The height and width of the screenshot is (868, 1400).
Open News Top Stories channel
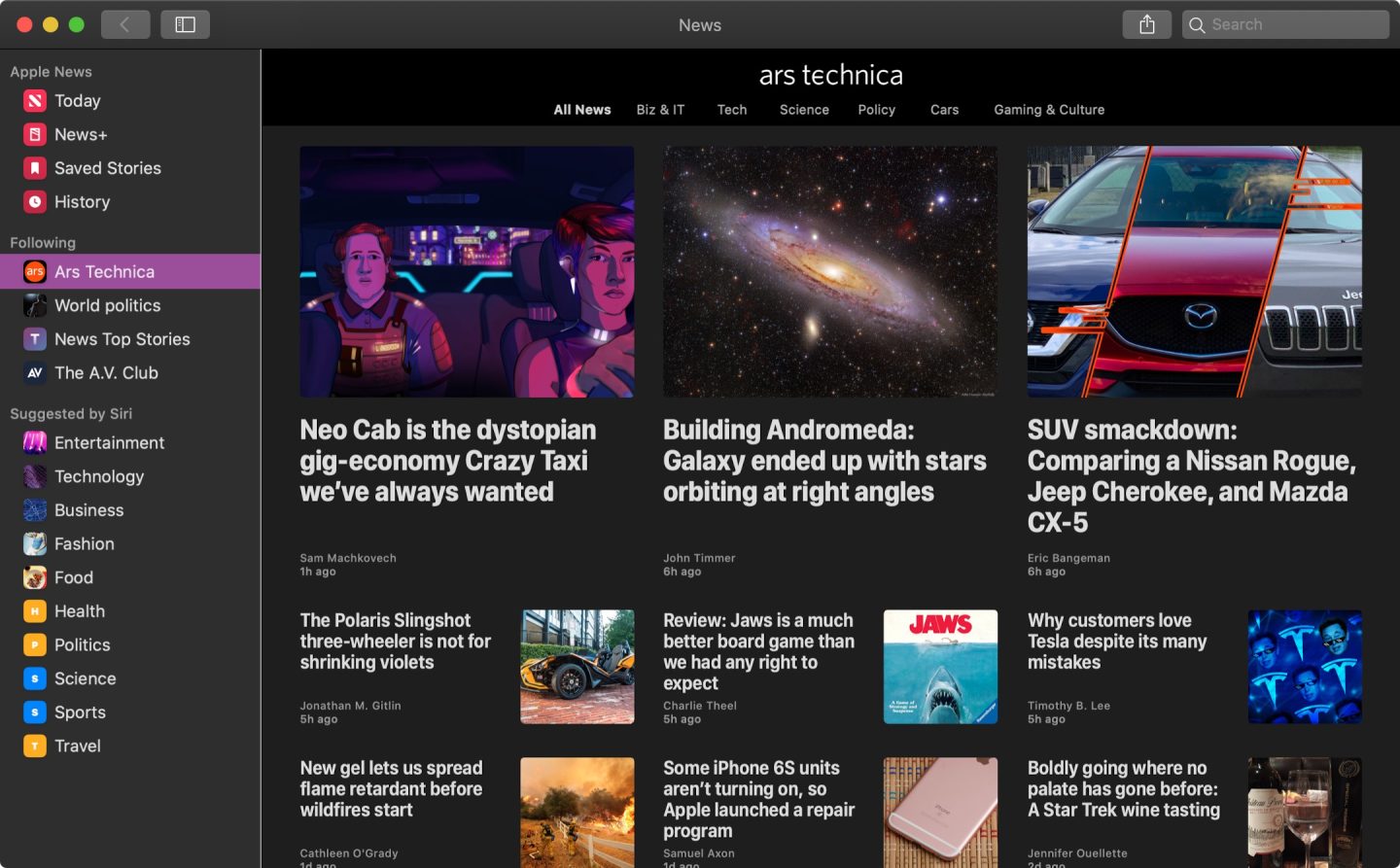coord(122,339)
